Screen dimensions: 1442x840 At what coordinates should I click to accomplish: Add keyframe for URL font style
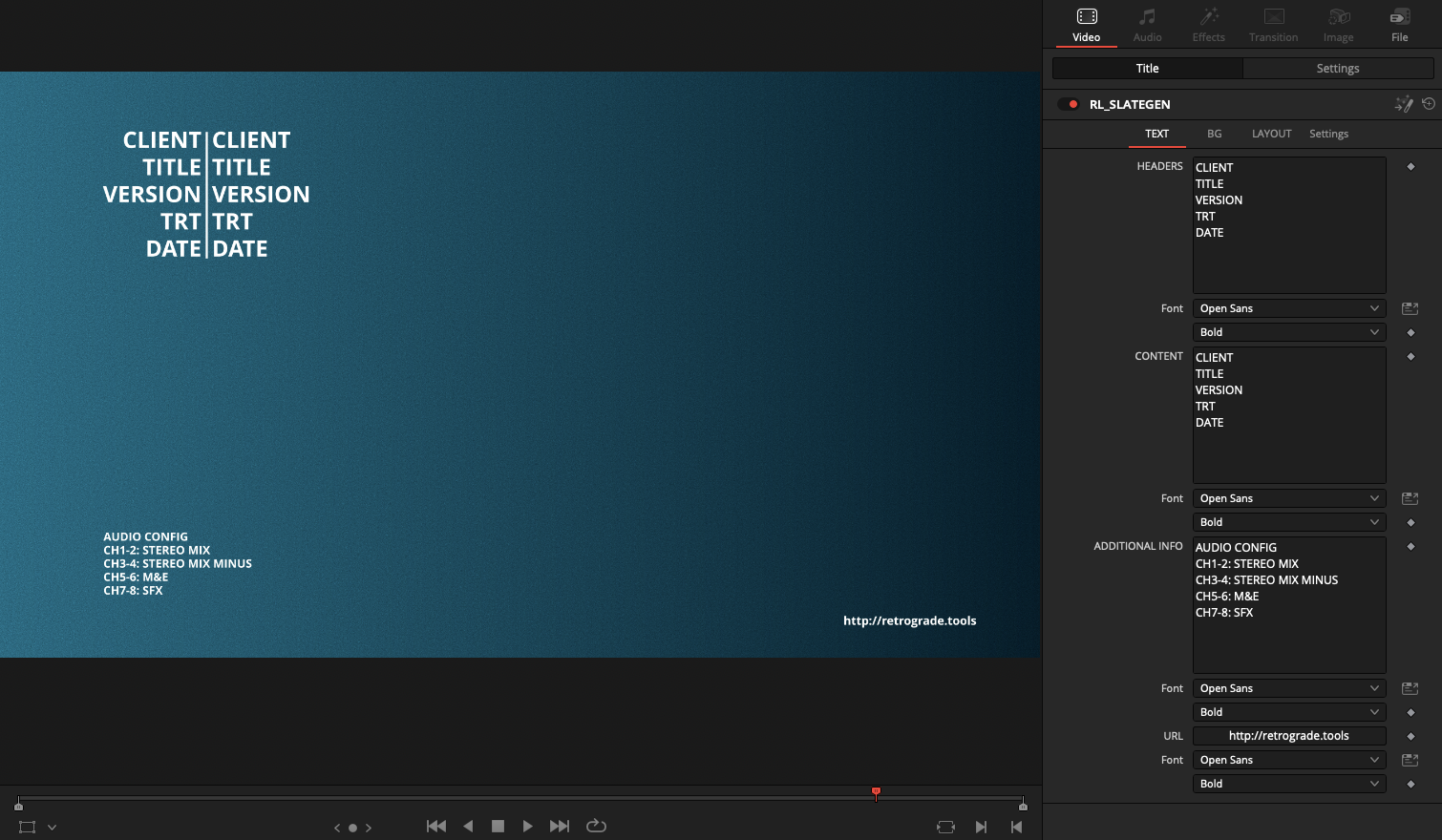tap(1410, 785)
